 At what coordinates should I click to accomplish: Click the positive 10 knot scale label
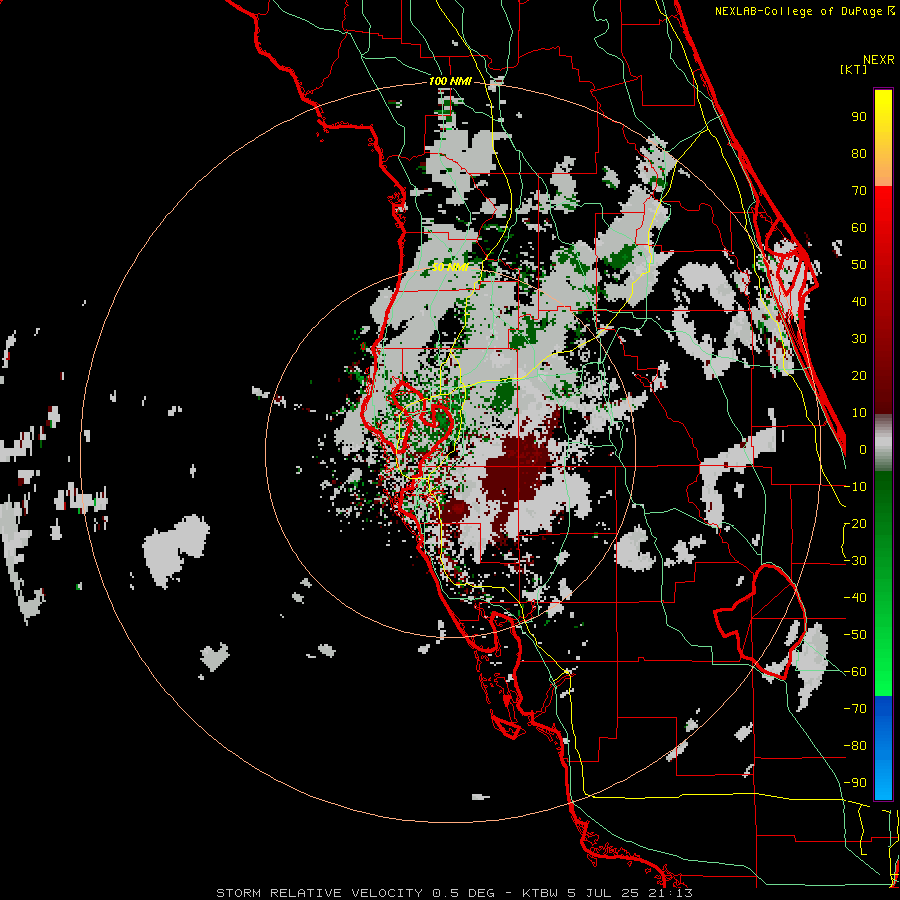tap(859, 413)
